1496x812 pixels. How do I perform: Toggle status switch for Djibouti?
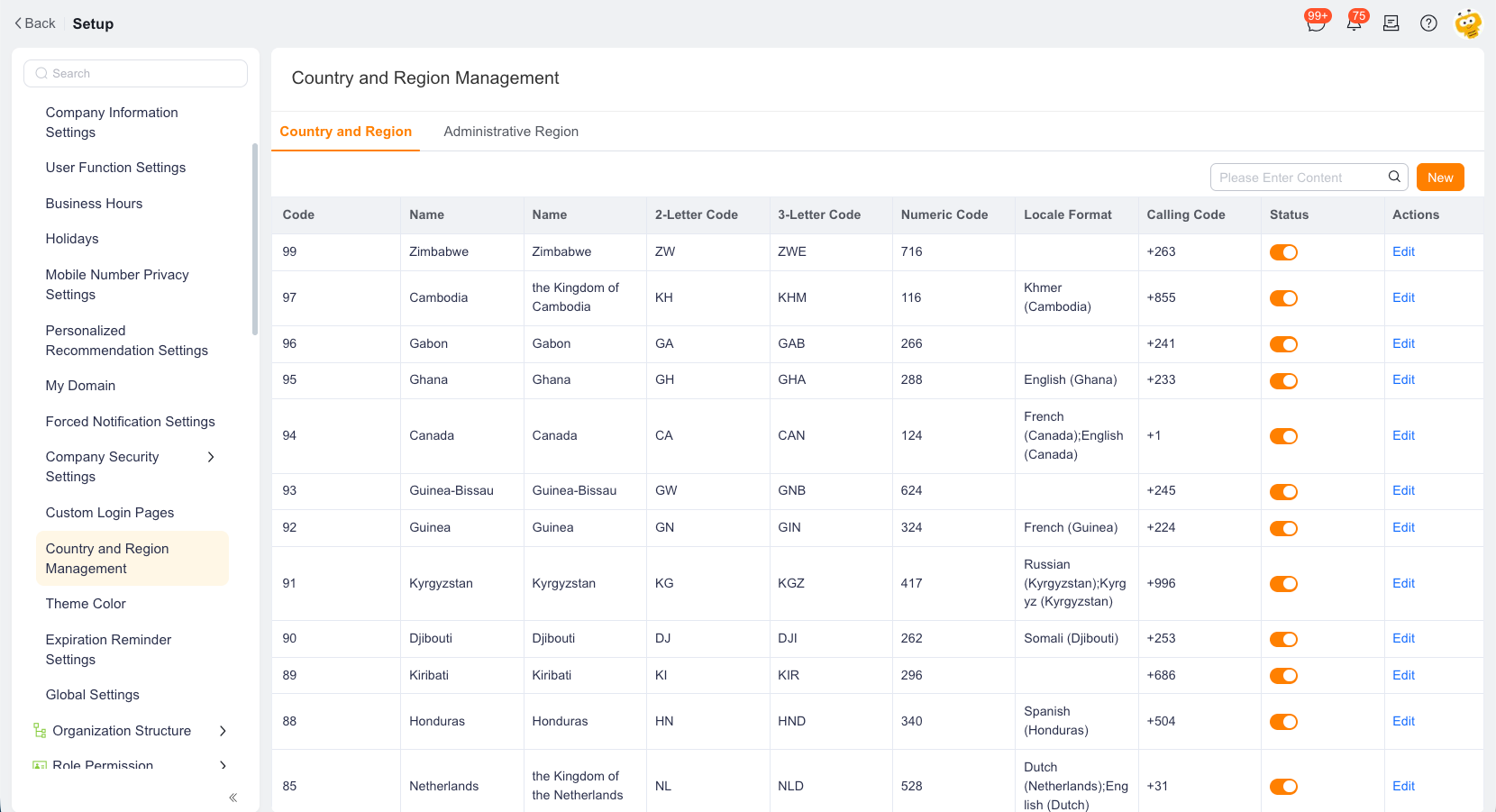(1283, 639)
